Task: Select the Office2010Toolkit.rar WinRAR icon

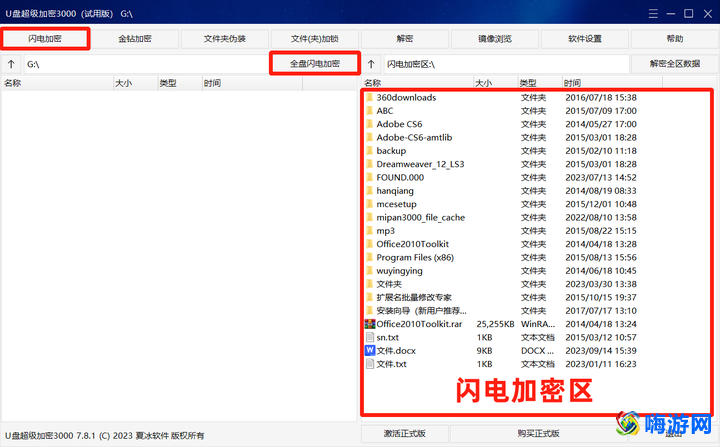Action: pyautogui.click(x=370, y=324)
